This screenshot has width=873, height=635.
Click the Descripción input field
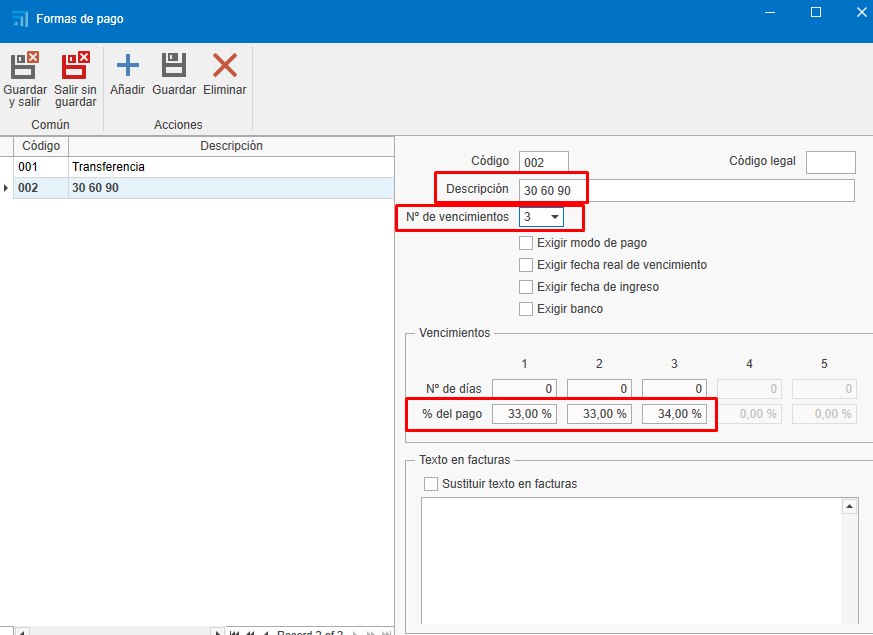pyautogui.click(x=686, y=190)
